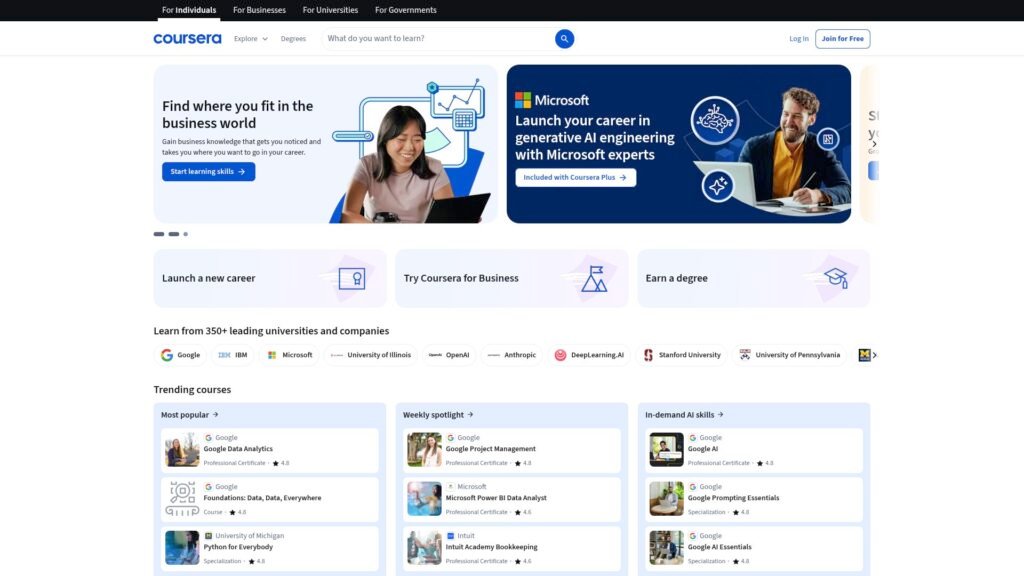Select the DeepLearning.AI partner chip
1024x576 pixels.
pos(589,355)
